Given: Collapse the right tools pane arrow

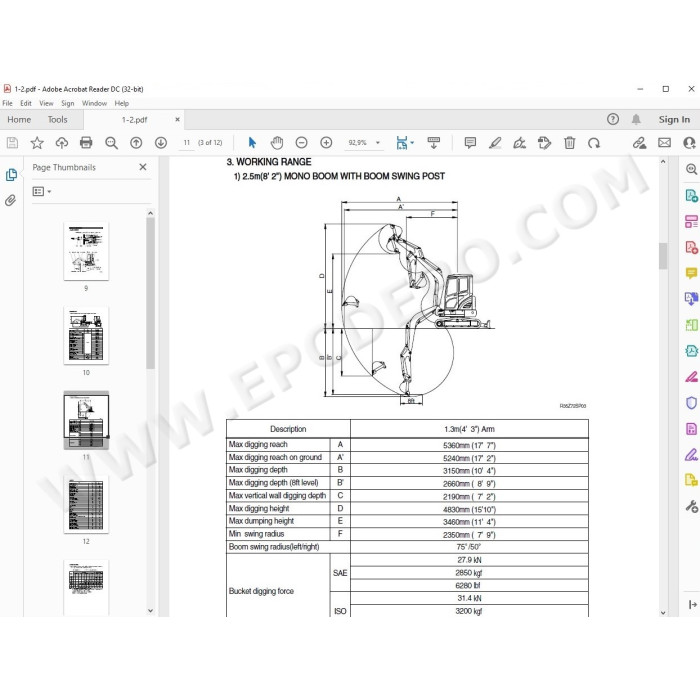Looking at the screenshot, I should point(692,604).
